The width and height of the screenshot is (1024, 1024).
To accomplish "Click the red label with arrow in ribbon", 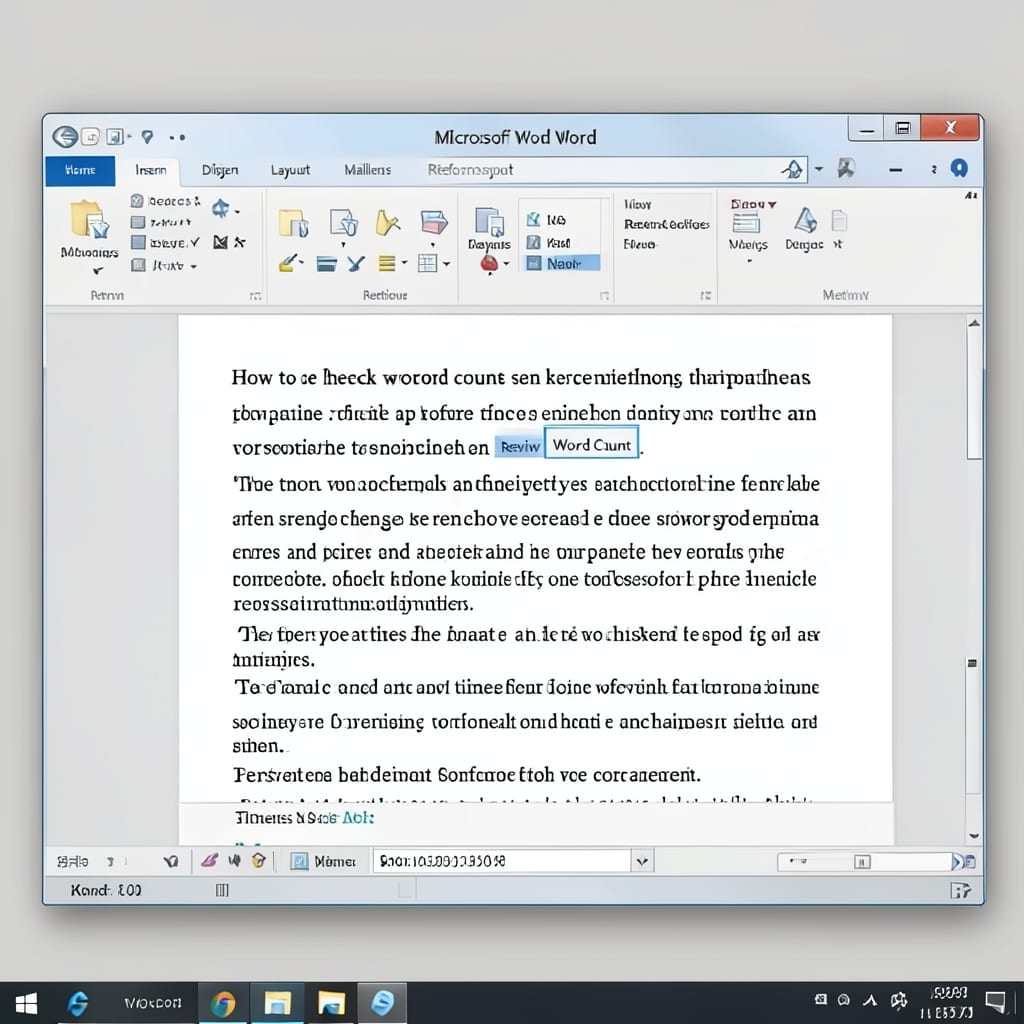I will point(753,204).
